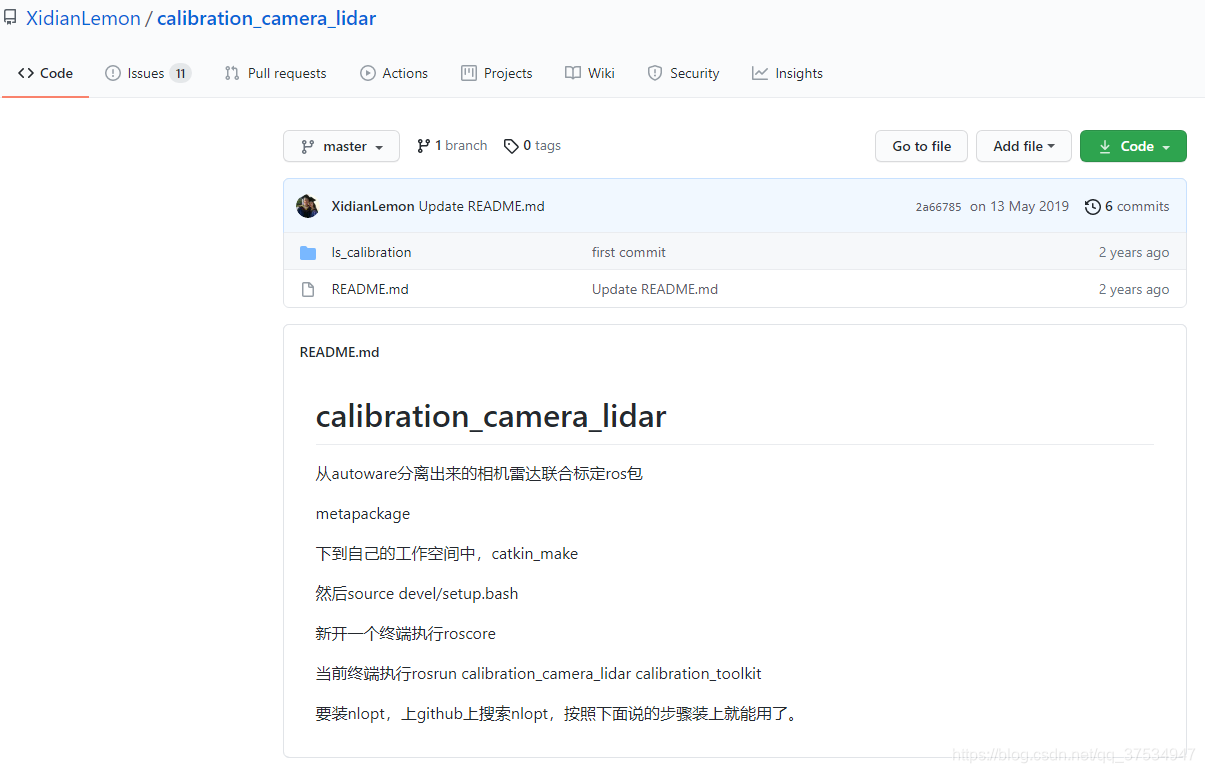Click the commit history clock icon
Viewport: 1205px width, 773px height.
[1093, 206]
